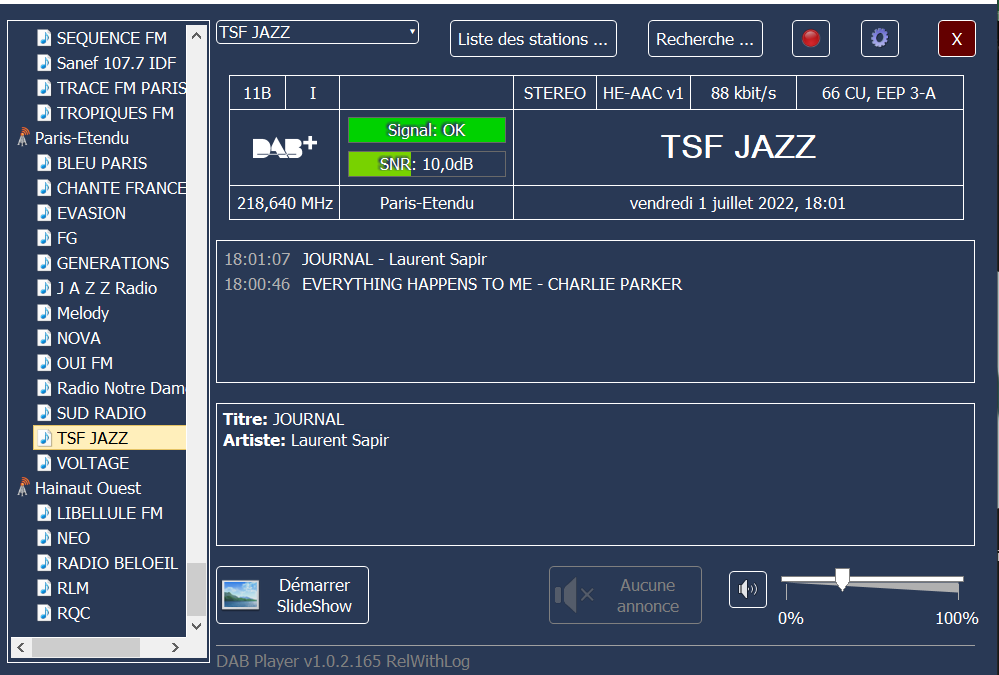Click the horizontal scrollbar right arrow

click(x=175, y=648)
